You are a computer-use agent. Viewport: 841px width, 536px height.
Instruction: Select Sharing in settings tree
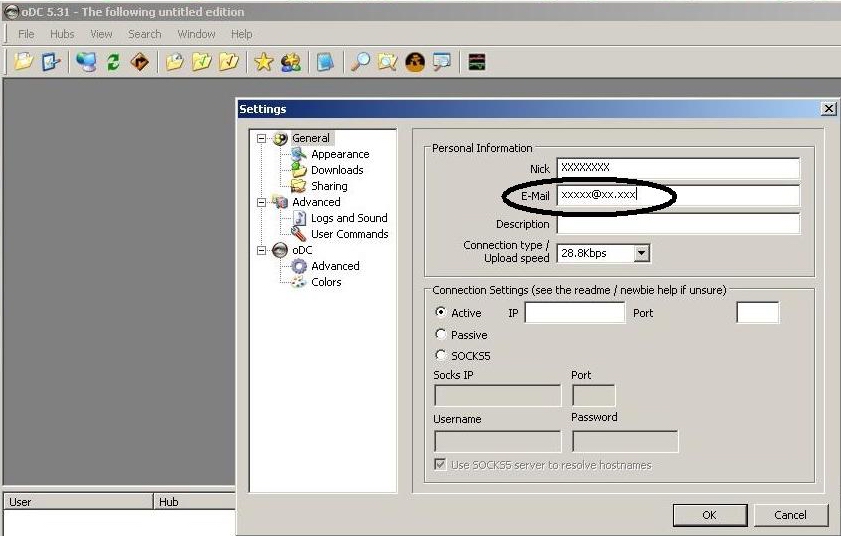pyautogui.click(x=329, y=186)
